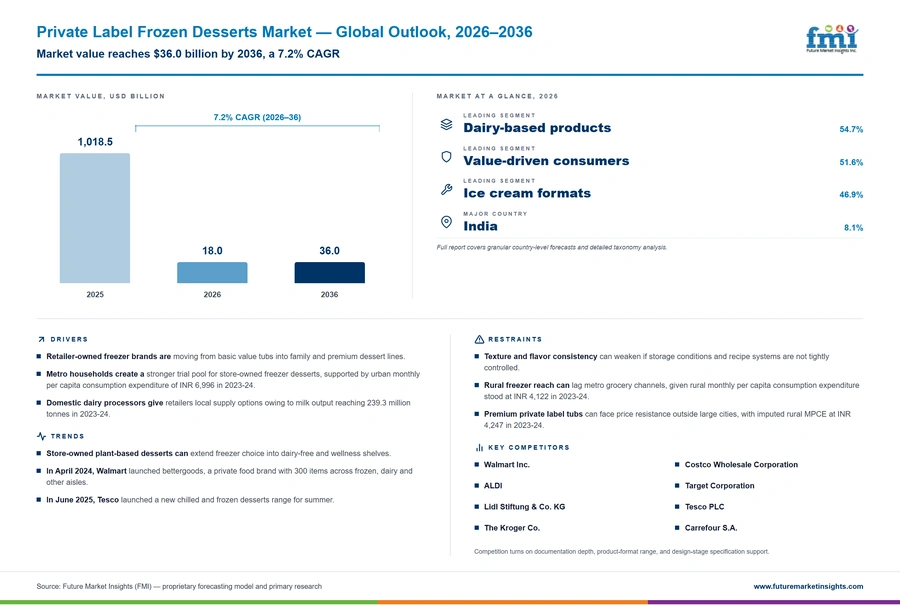
Task: Click Costco Wholesale Corporation in competitors
Action: tap(741, 465)
